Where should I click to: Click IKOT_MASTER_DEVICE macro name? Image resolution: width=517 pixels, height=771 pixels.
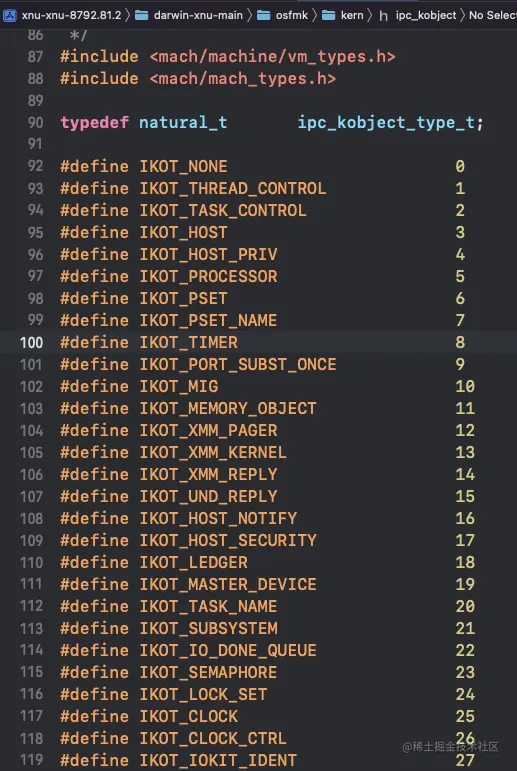228,584
